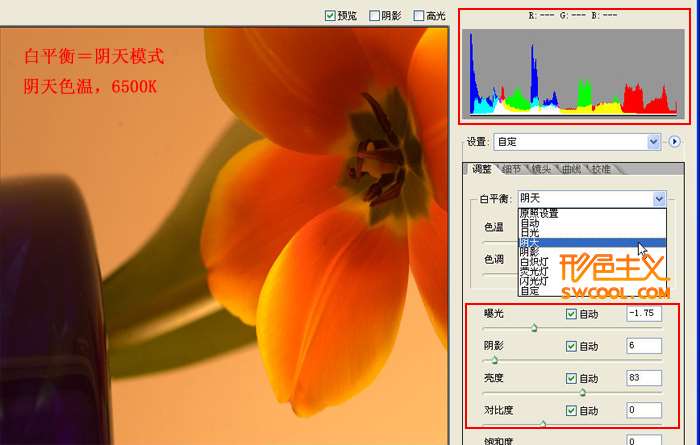
Task: Click the R G B readout text
Action: click(573, 16)
